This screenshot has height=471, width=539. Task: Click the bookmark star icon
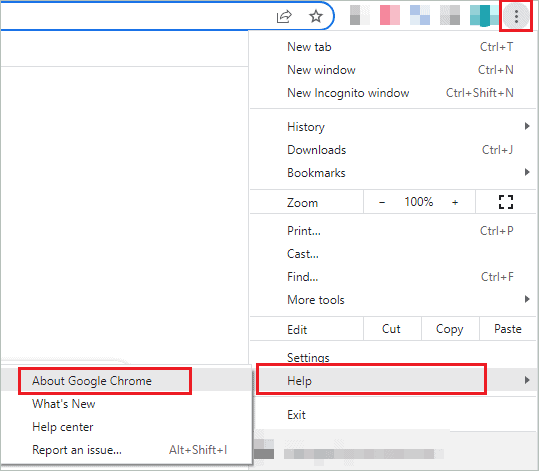tap(316, 17)
